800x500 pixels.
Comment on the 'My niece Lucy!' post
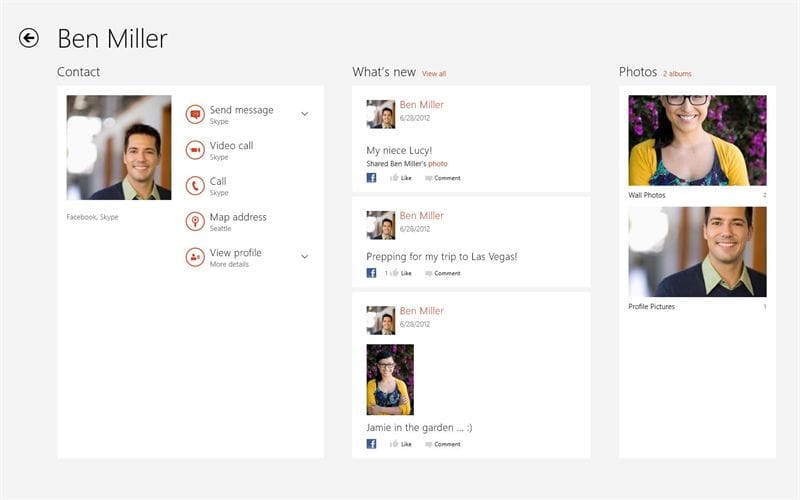[442, 178]
